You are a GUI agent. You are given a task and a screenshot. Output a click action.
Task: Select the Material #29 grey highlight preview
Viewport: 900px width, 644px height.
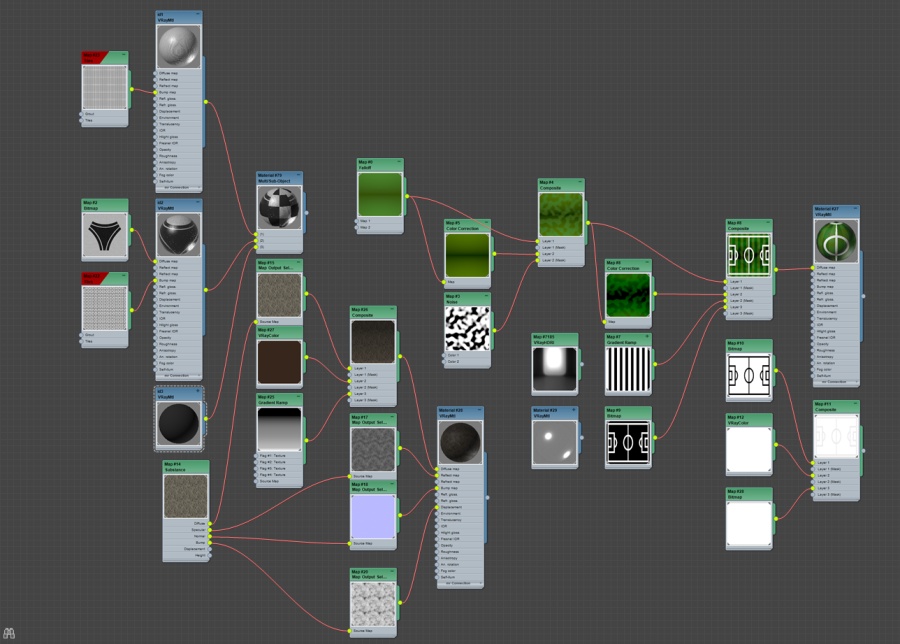554,443
